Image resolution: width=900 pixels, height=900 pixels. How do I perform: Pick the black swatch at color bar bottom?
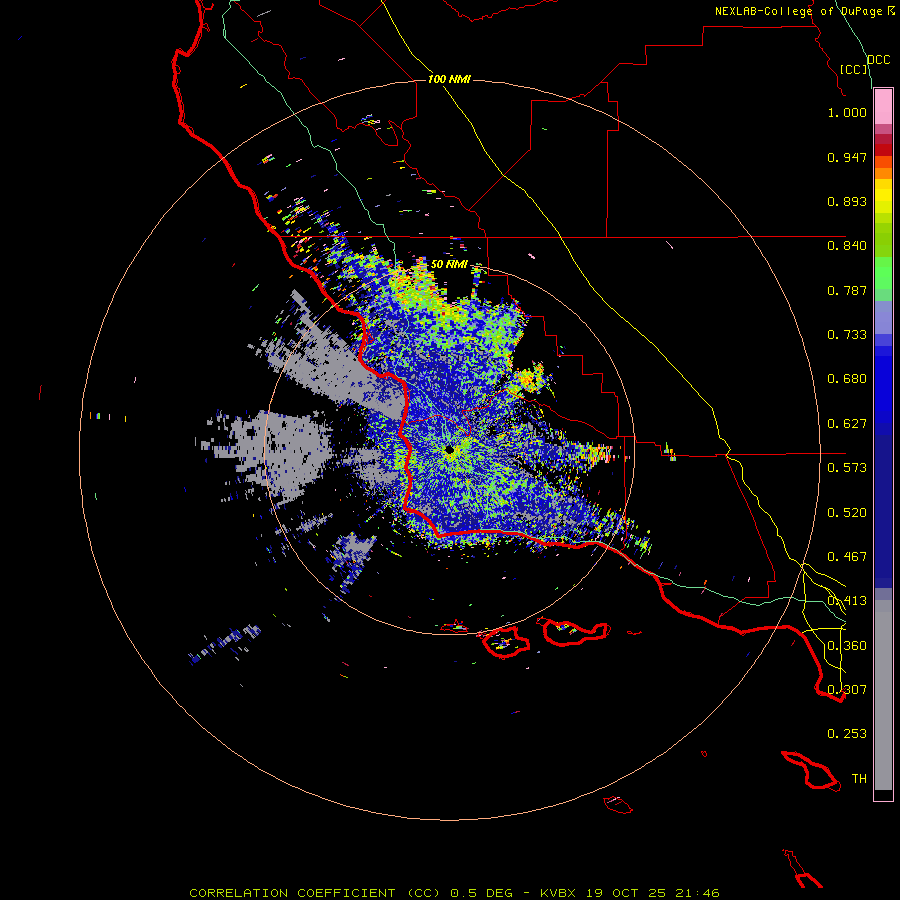pyautogui.click(x=883, y=794)
